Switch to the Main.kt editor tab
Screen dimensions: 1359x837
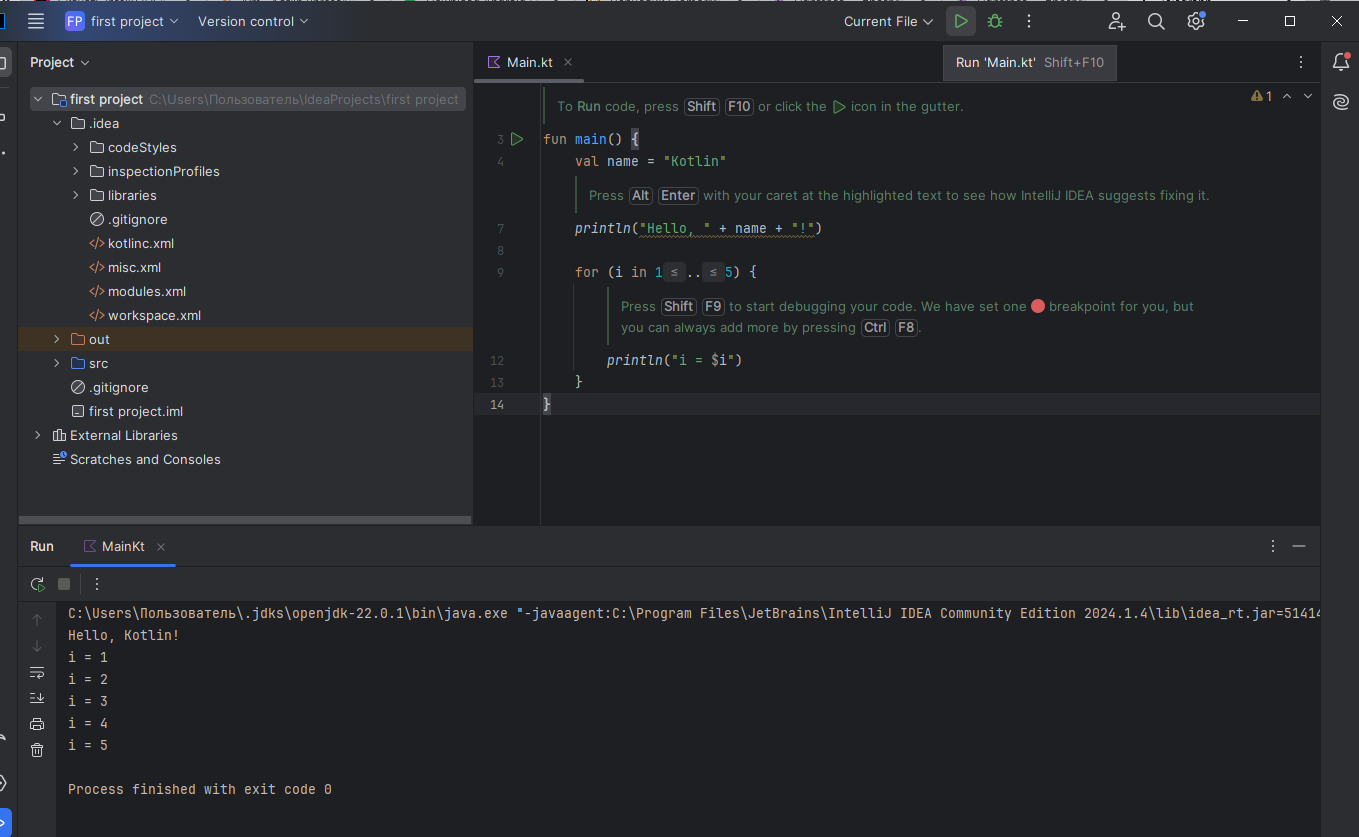click(x=529, y=62)
